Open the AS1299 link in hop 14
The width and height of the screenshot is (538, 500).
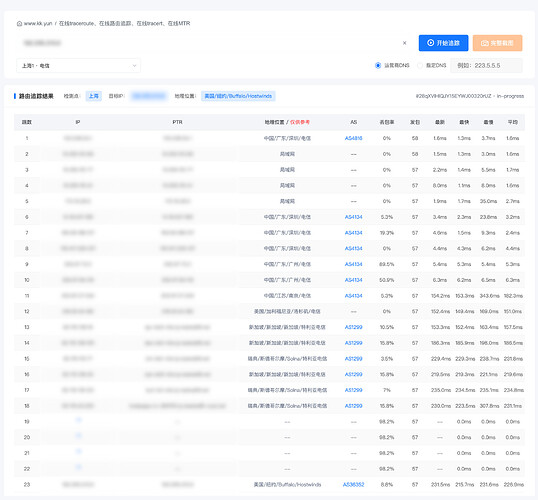point(353,343)
